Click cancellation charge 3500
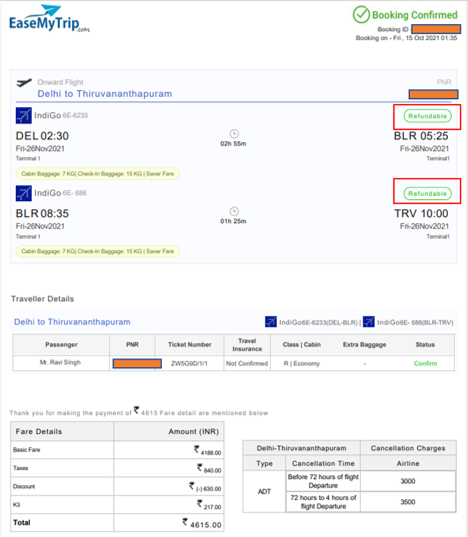 [x=408, y=502]
